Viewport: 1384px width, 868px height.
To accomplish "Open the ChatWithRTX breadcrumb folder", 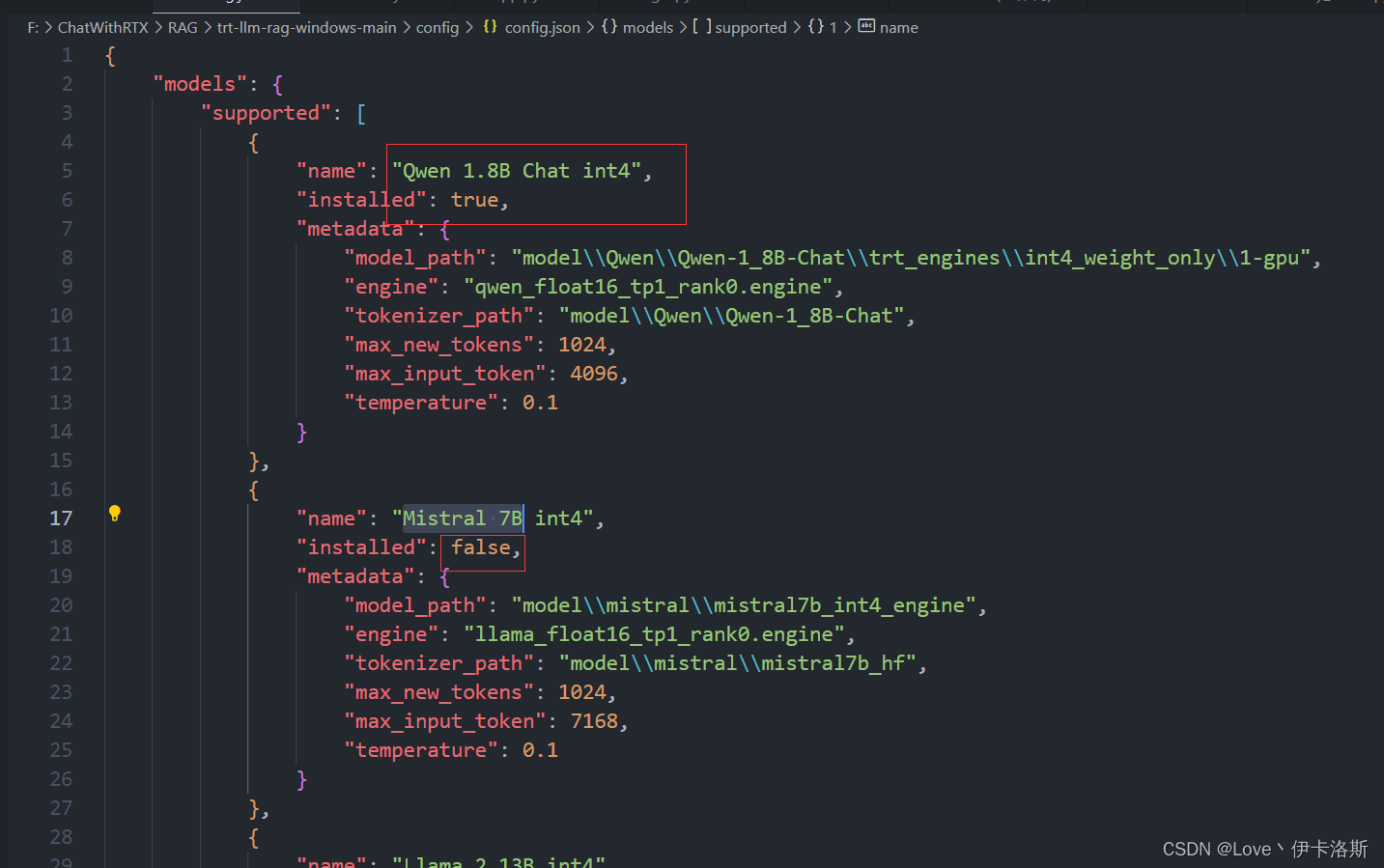I will (x=102, y=27).
